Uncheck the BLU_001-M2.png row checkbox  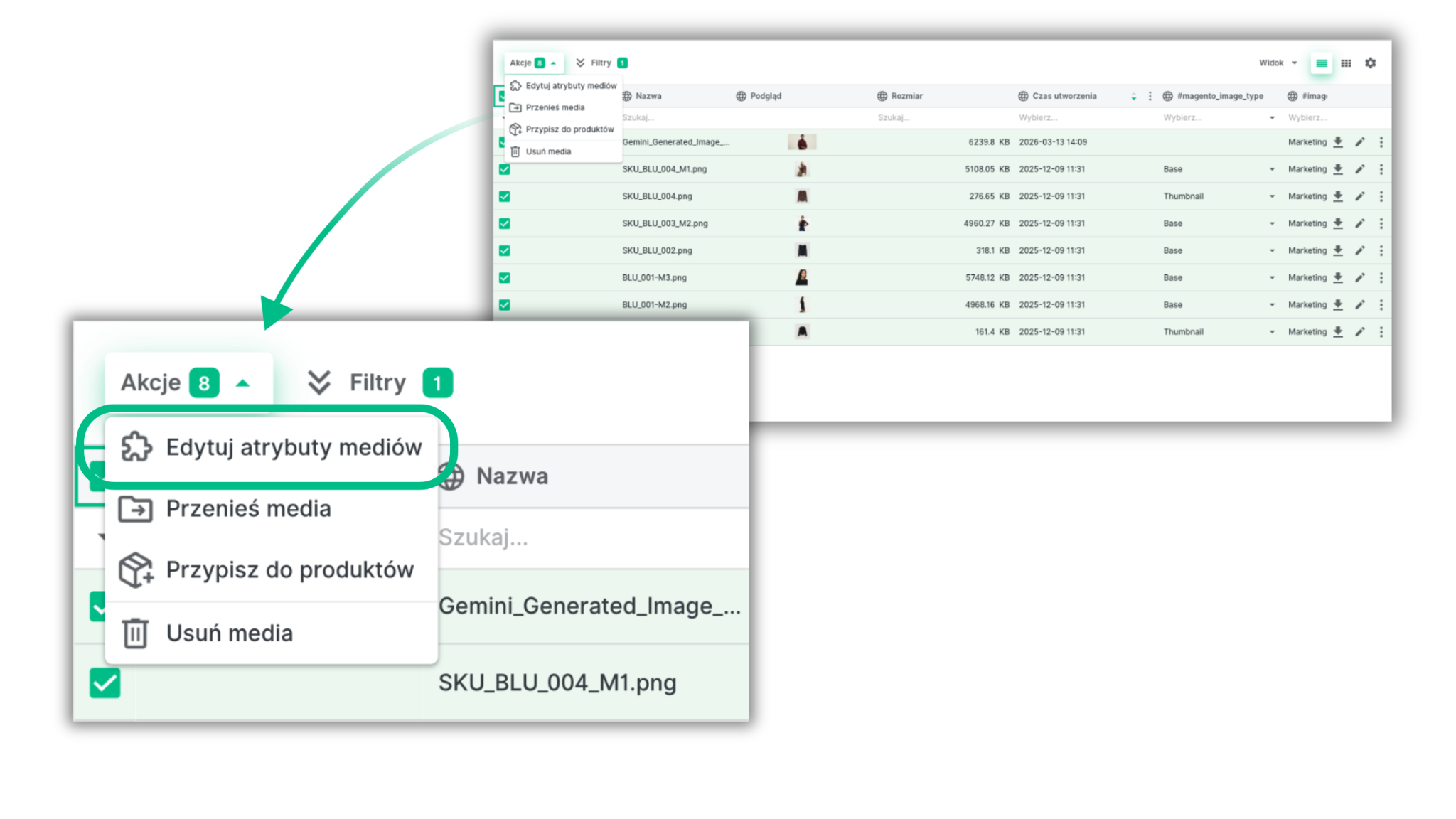click(505, 304)
